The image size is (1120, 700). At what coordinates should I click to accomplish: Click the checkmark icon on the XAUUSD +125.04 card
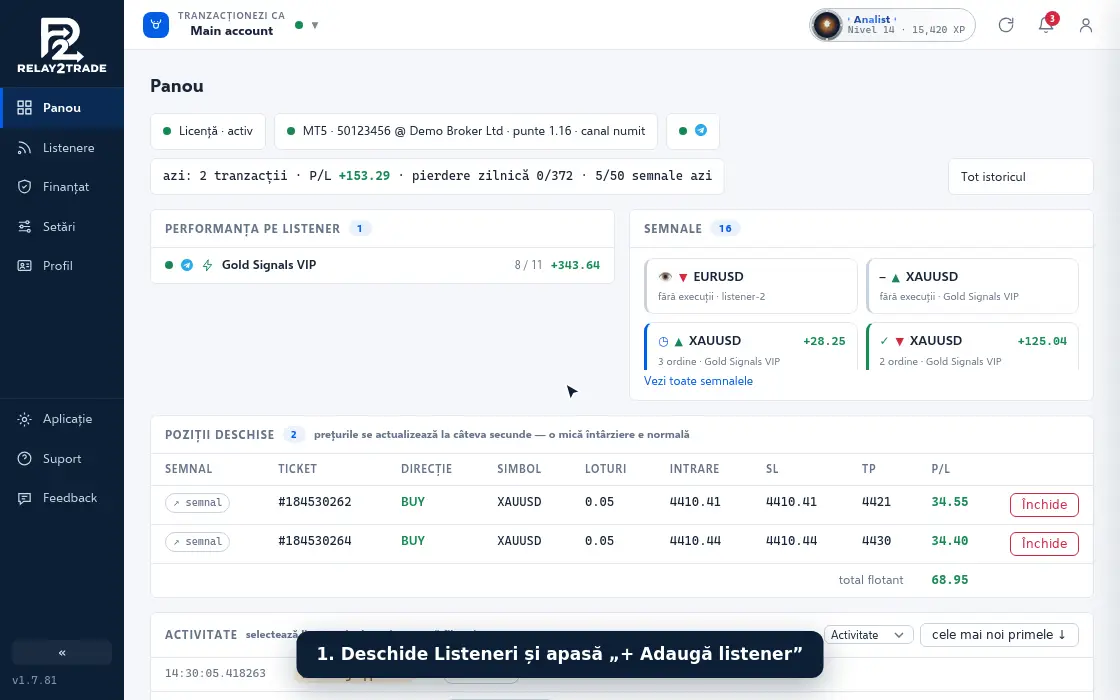click(x=884, y=341)
